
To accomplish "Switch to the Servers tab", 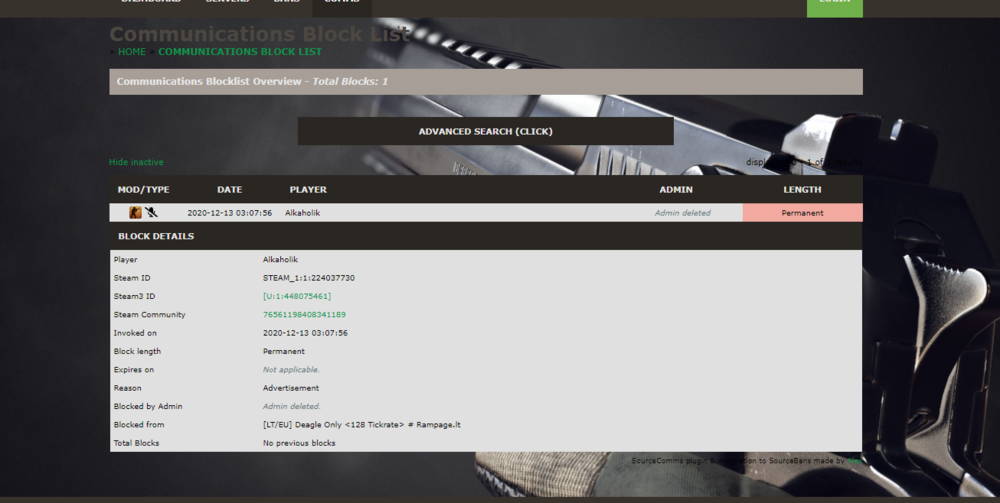I will [x=228, y=3].
